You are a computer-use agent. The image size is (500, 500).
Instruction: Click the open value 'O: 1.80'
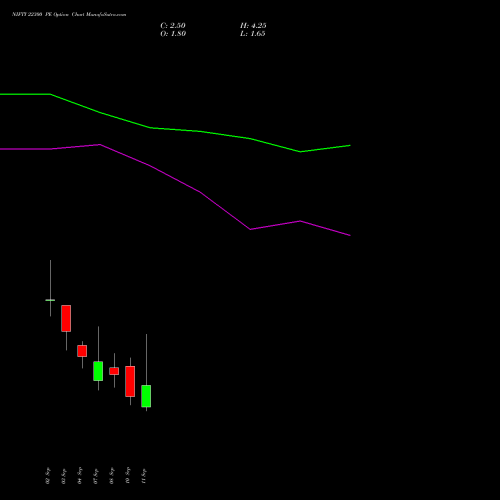(173, 34)
